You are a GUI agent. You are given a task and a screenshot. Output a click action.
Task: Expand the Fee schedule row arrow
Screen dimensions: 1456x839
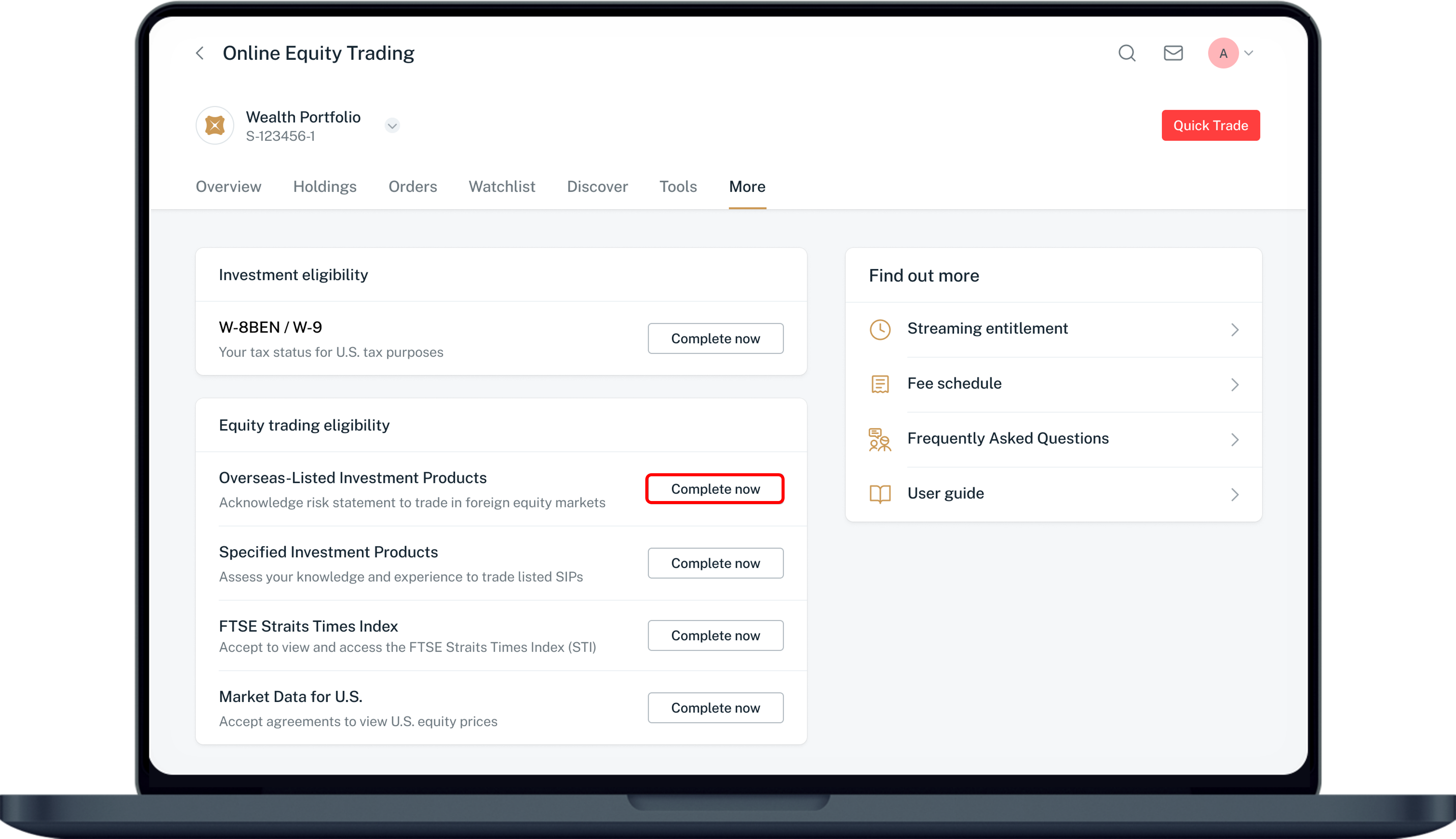(1234, 385)
